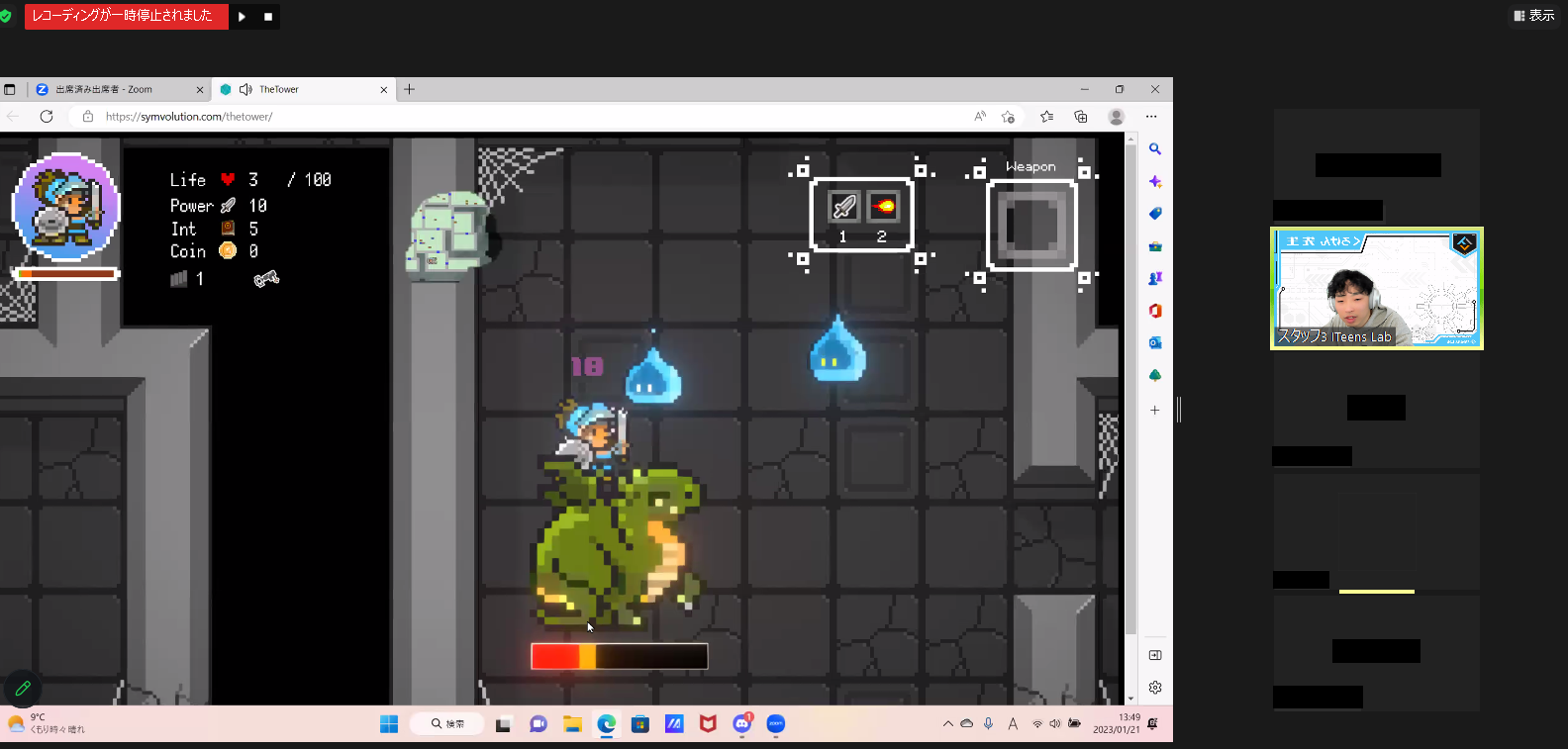Screen dimensions: 1568x749
Task: Click the empty Weapon slot
Action: [1031, 226]
